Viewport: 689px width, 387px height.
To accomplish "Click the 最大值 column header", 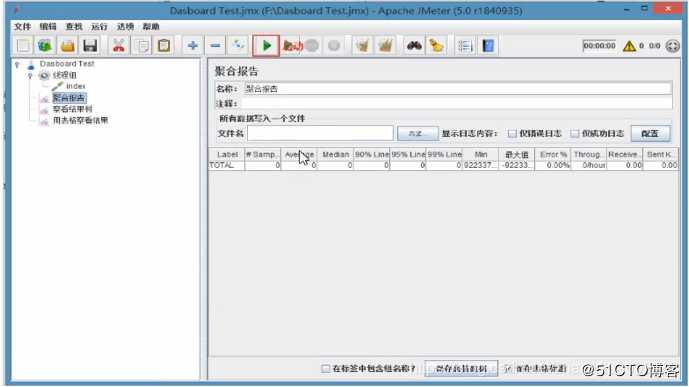I will pos(517,155).
